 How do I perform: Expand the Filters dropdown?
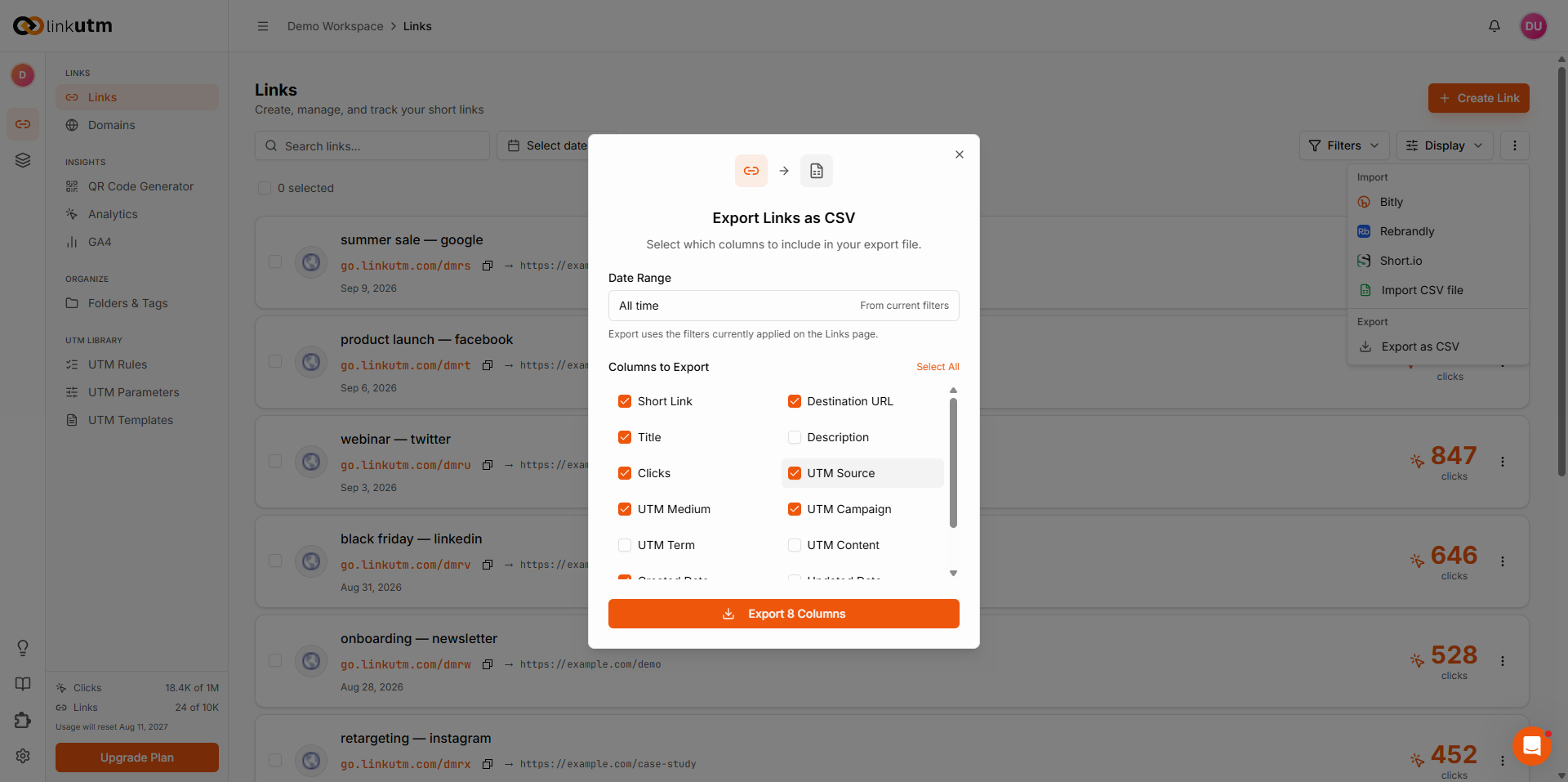tap(1344, 145)
